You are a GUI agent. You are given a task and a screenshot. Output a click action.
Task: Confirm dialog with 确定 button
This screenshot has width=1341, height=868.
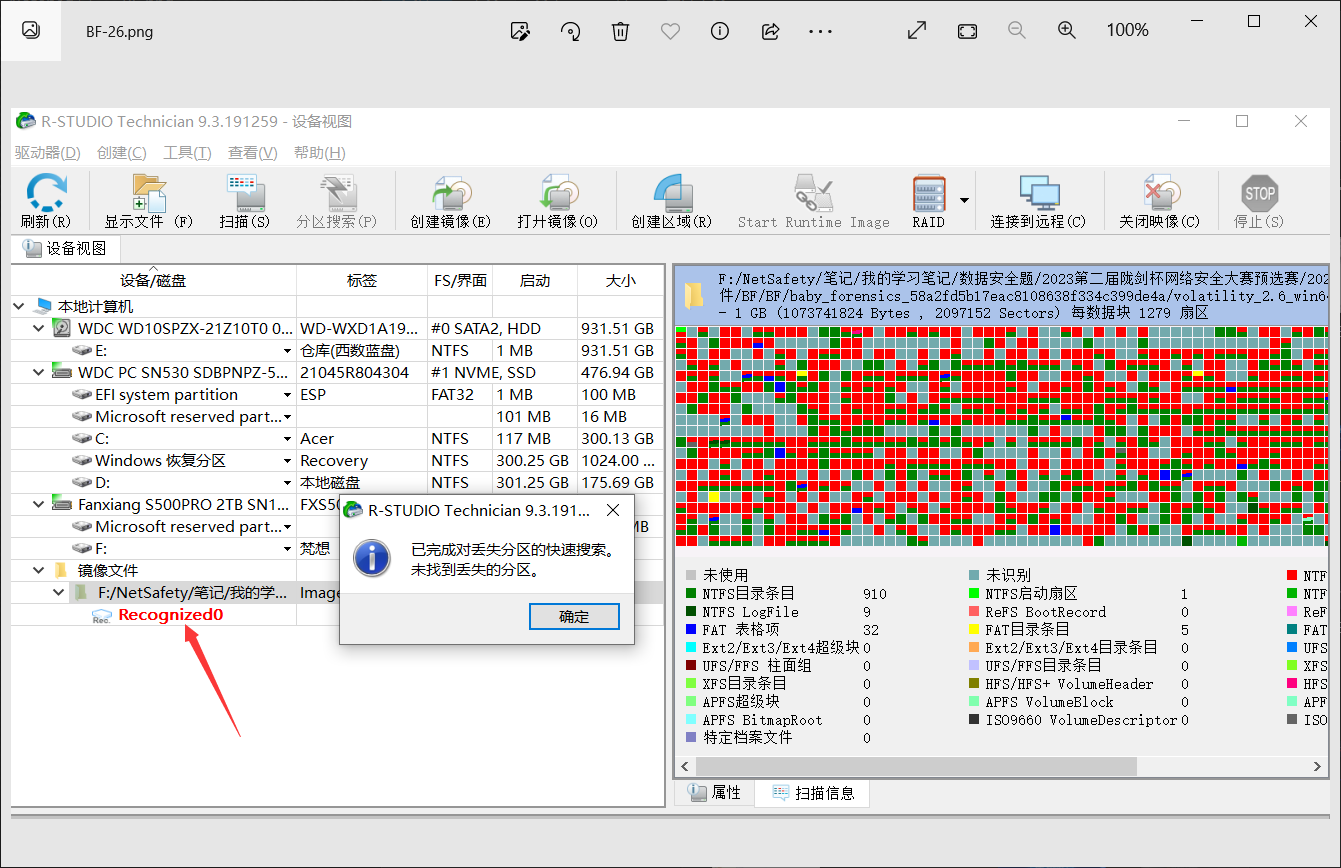574,617
